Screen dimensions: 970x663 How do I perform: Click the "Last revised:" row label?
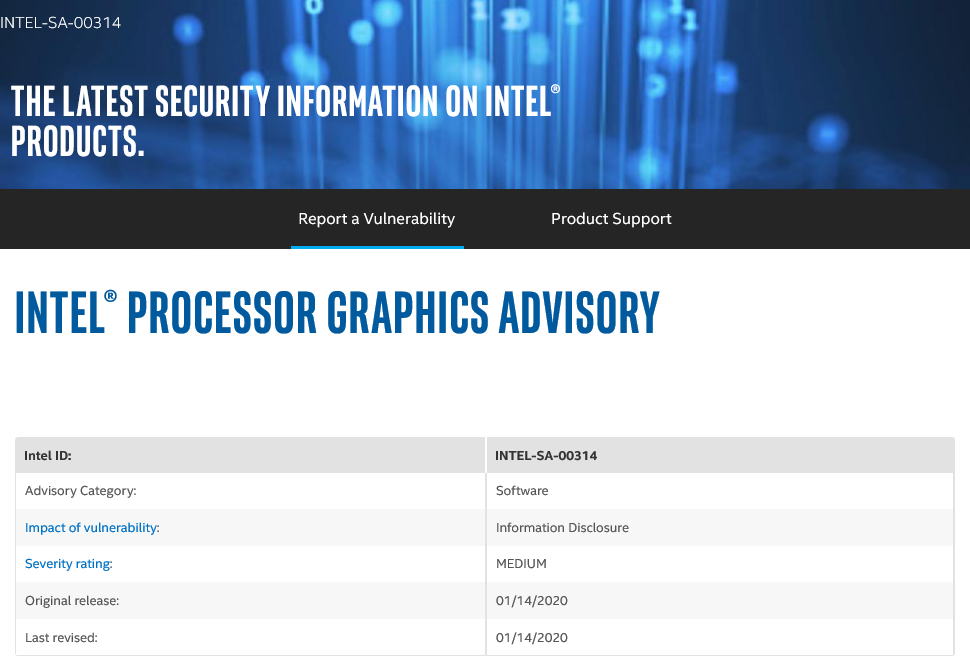pos(61,637)
